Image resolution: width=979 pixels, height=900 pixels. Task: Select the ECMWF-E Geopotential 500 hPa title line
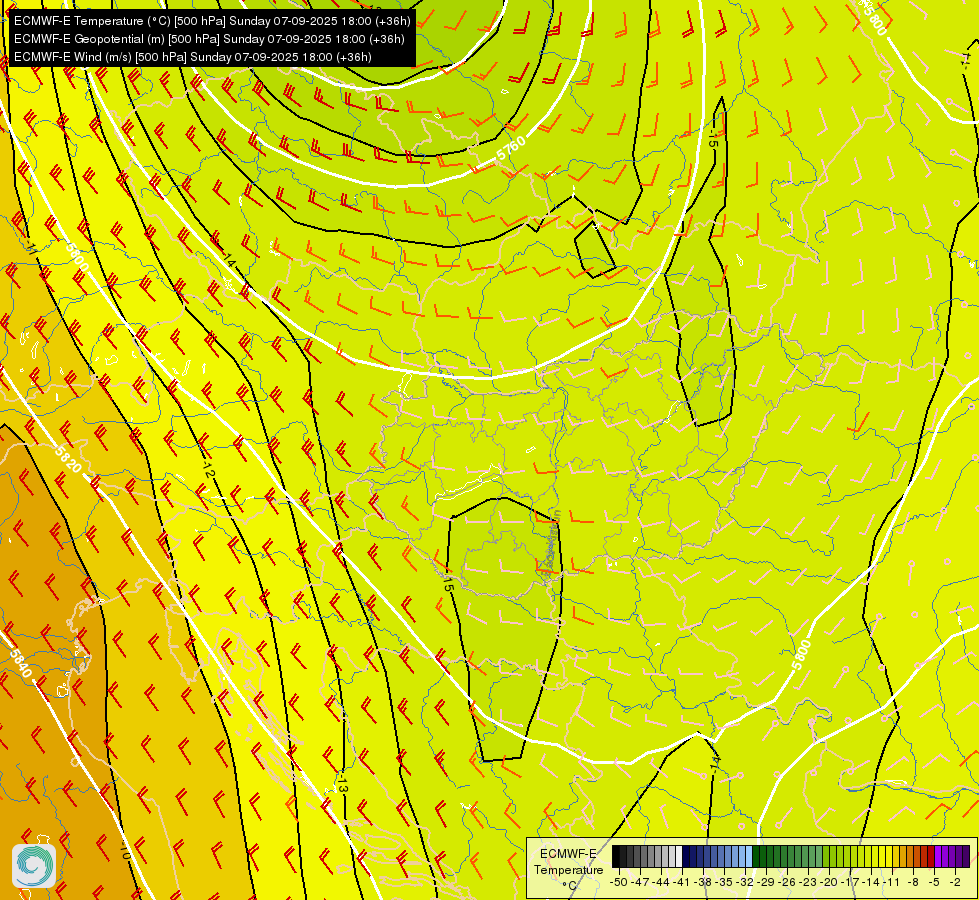(209, 39)
